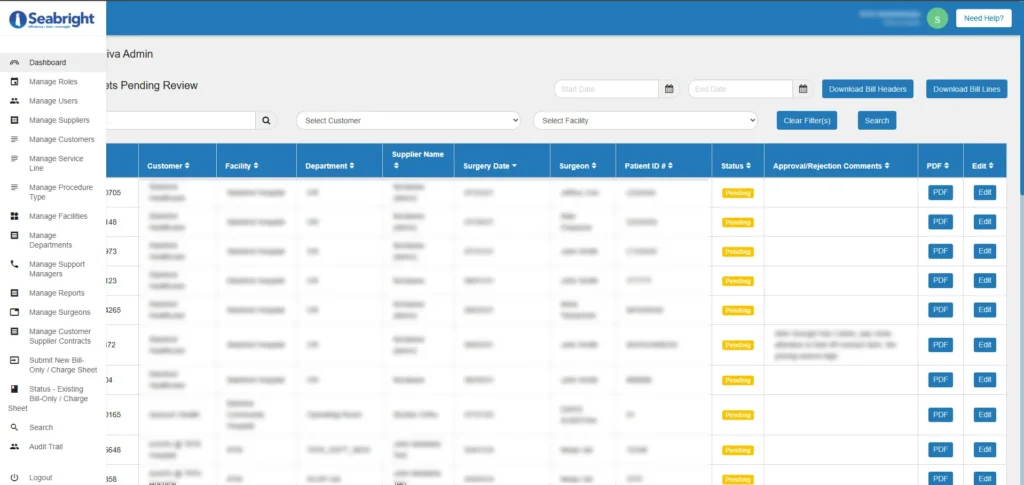The width and height of the screenshot is (1024, 485).
Task: Click the sidebar Search magnifier icon
Action: tap(14, 428)
